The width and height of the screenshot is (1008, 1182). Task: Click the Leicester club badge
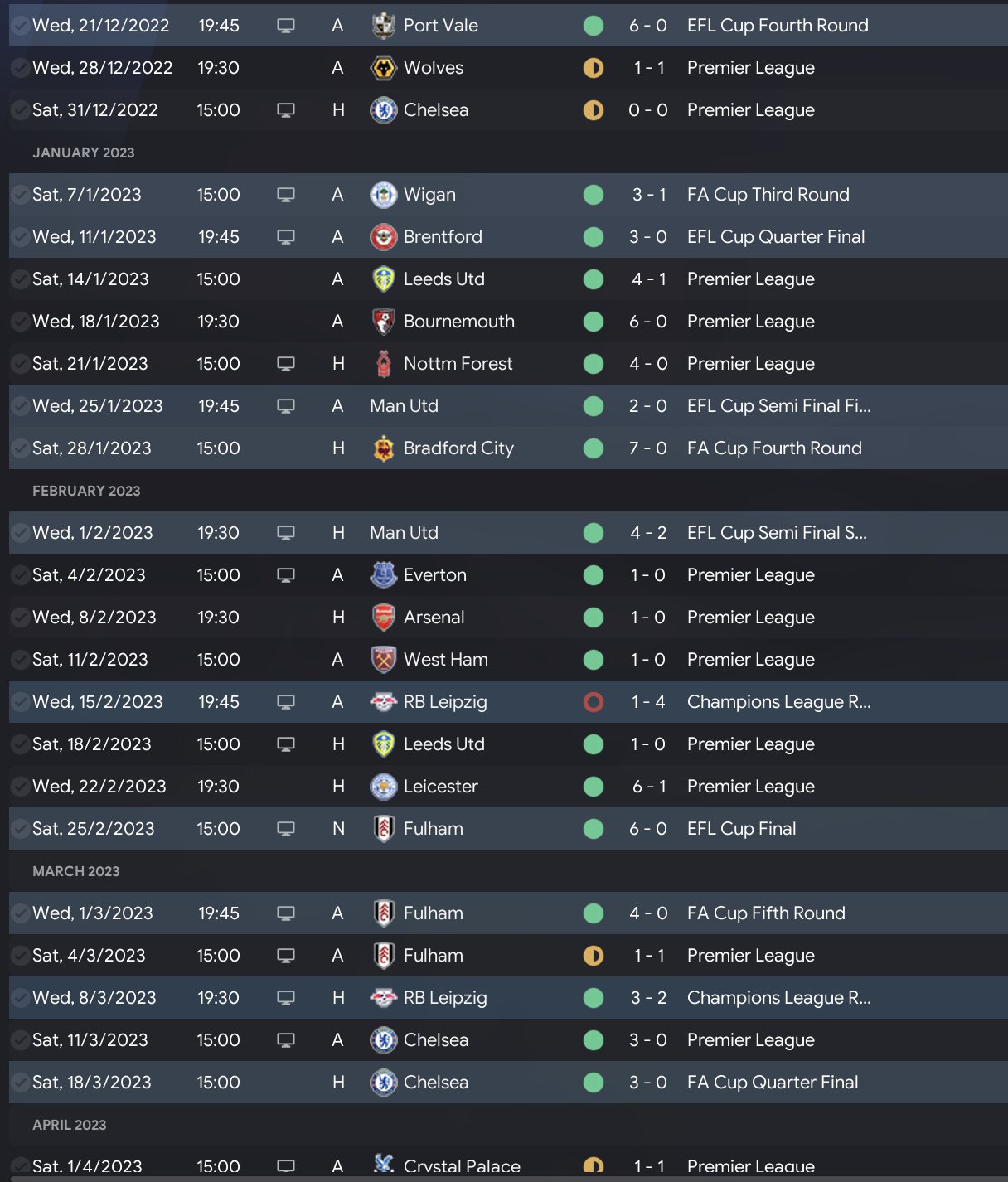point(383,787)
